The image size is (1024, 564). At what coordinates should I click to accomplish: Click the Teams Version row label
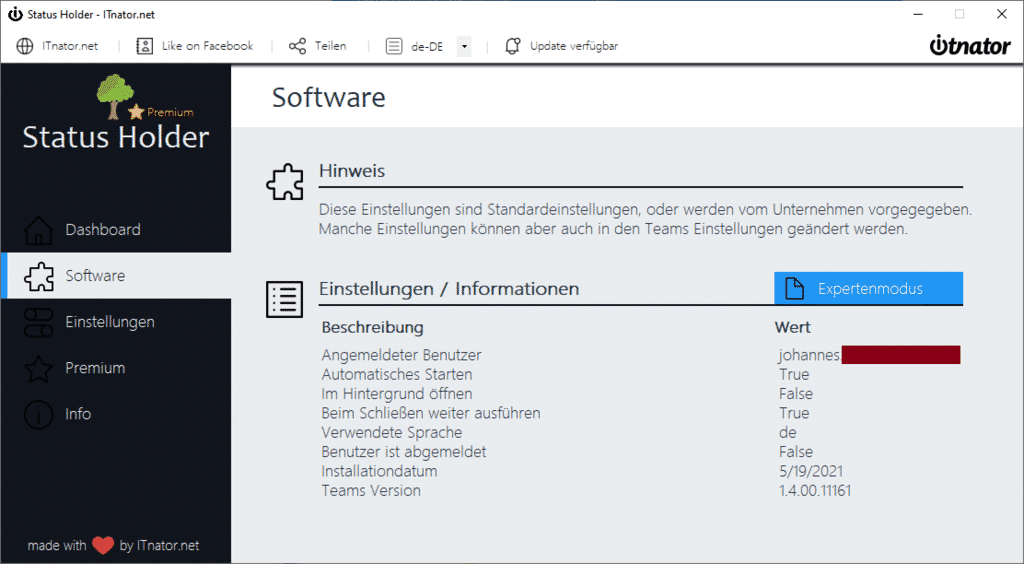coord(371,491)
